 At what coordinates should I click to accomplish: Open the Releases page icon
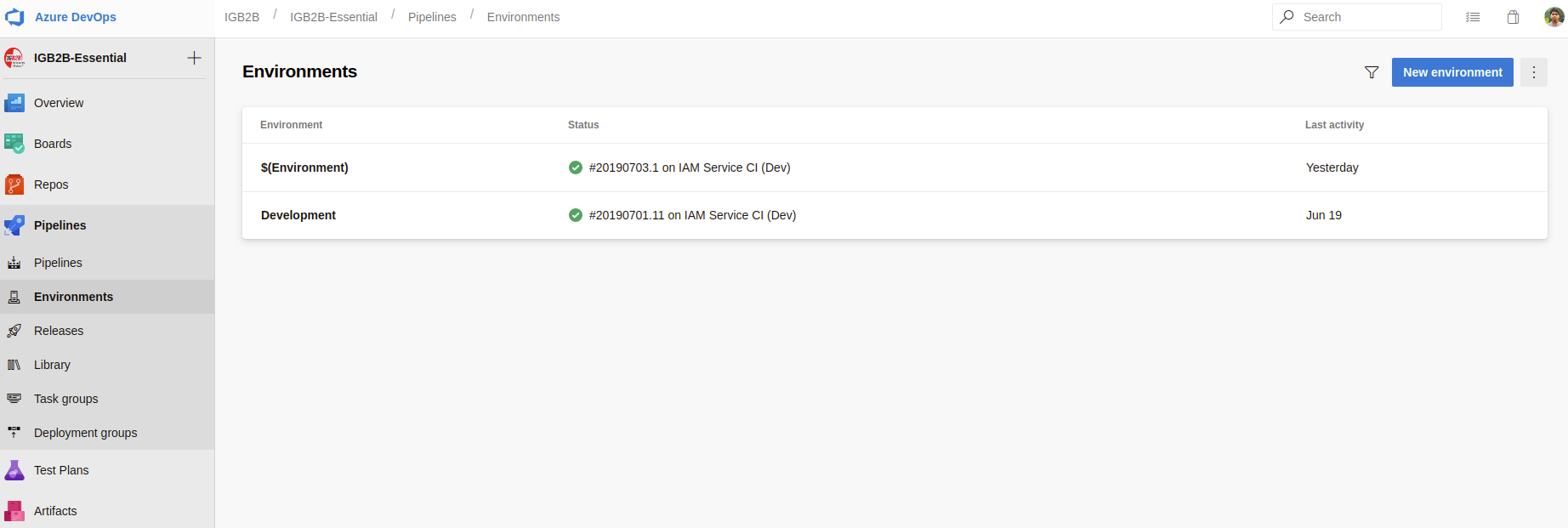tap(14, 331)
